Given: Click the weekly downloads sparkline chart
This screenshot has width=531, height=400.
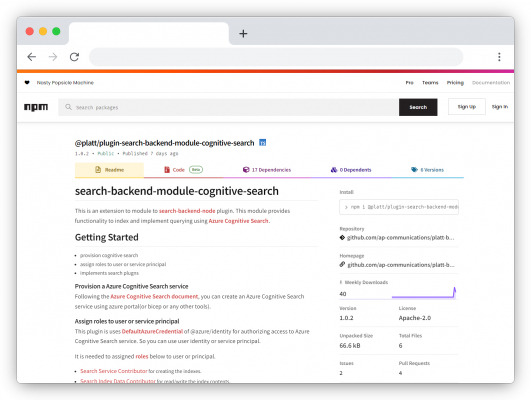Looking at the screenshot, I should click(x=424, y=293).
